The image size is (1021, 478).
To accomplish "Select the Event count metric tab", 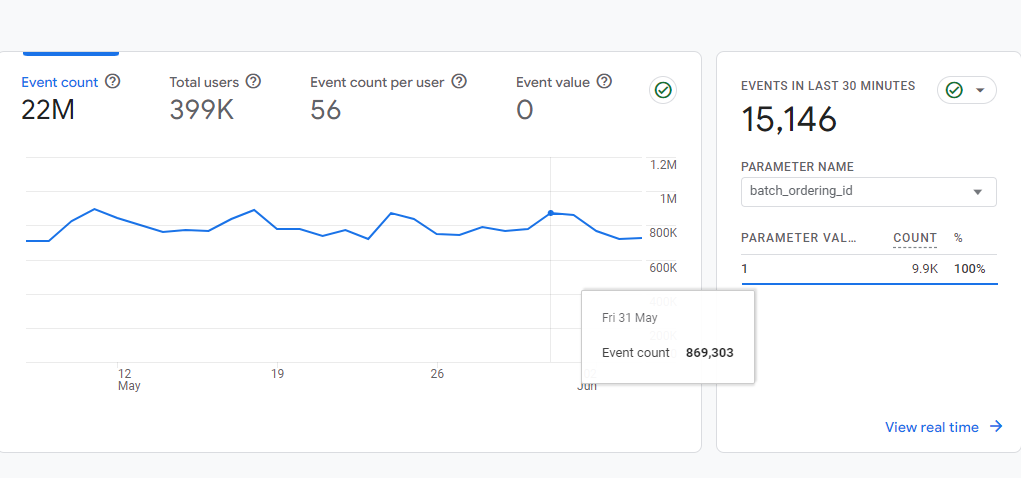I will (60, 83).
